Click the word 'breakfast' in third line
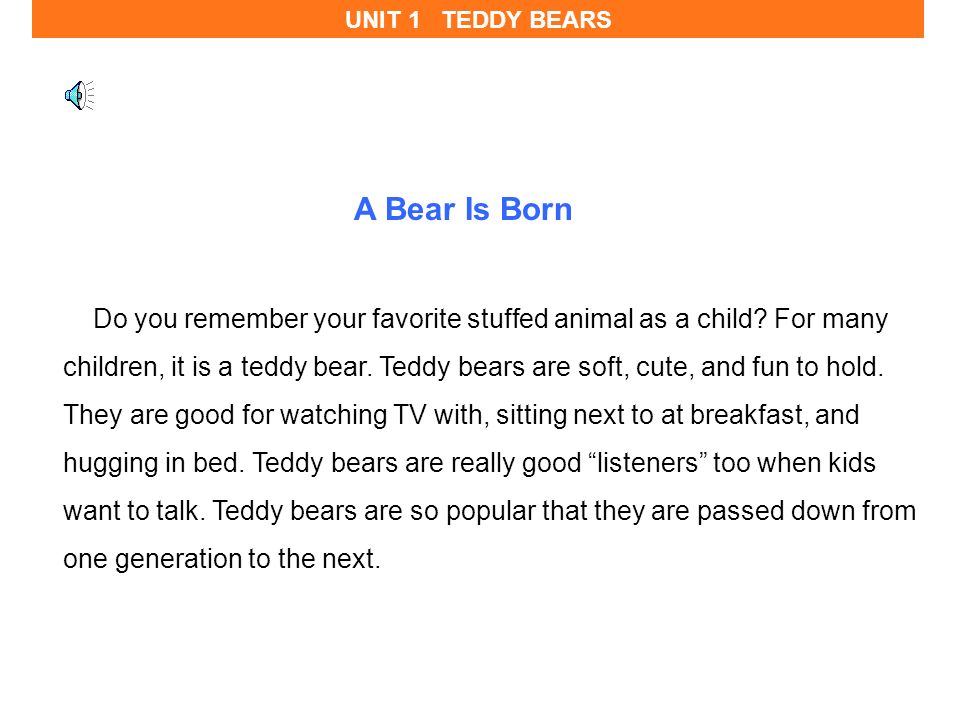The width and height of the screenshot is (960, 720). 746,415
